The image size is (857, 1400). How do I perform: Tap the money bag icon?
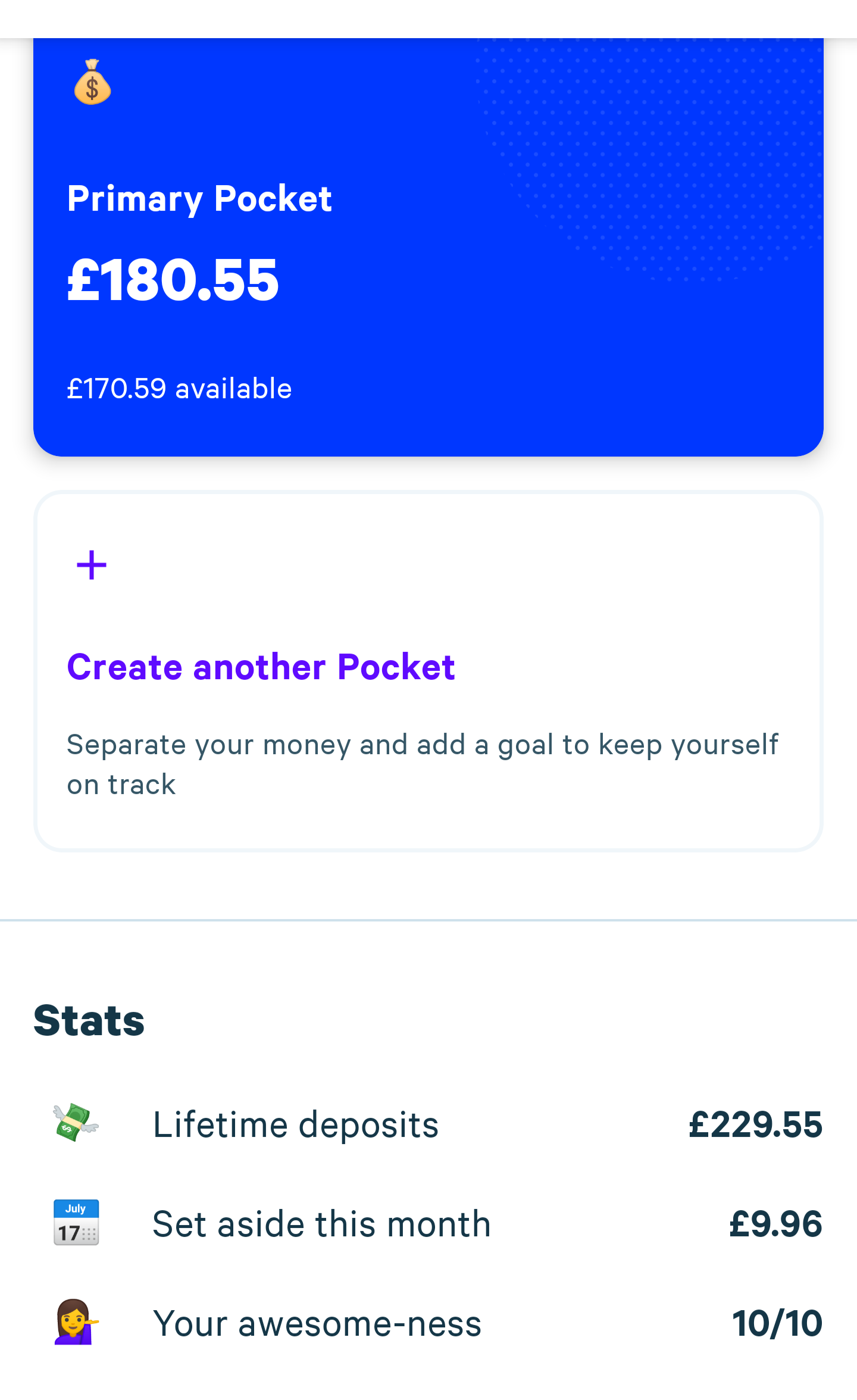(x=92, y=82)
